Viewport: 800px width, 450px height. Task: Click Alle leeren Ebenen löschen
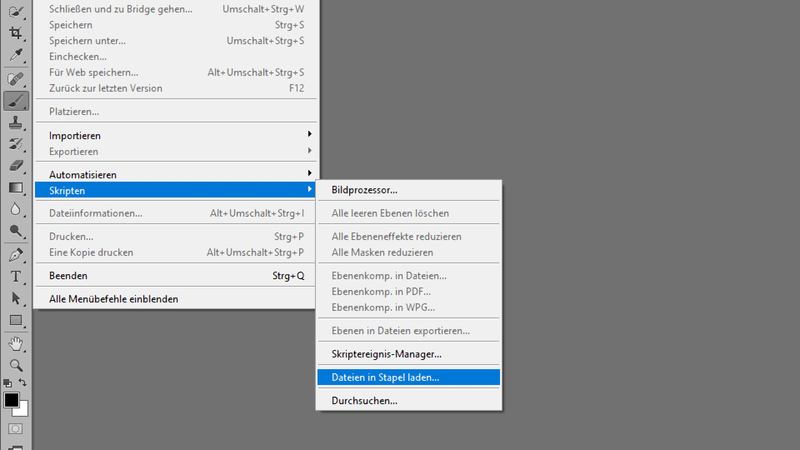(409, 213)
